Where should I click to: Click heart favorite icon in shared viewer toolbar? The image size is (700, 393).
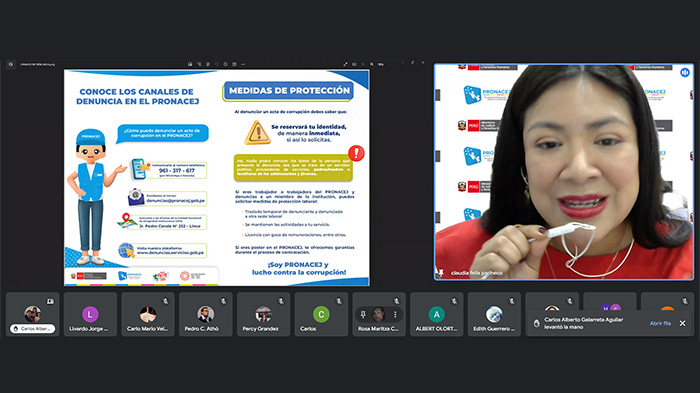coord(217,64)
